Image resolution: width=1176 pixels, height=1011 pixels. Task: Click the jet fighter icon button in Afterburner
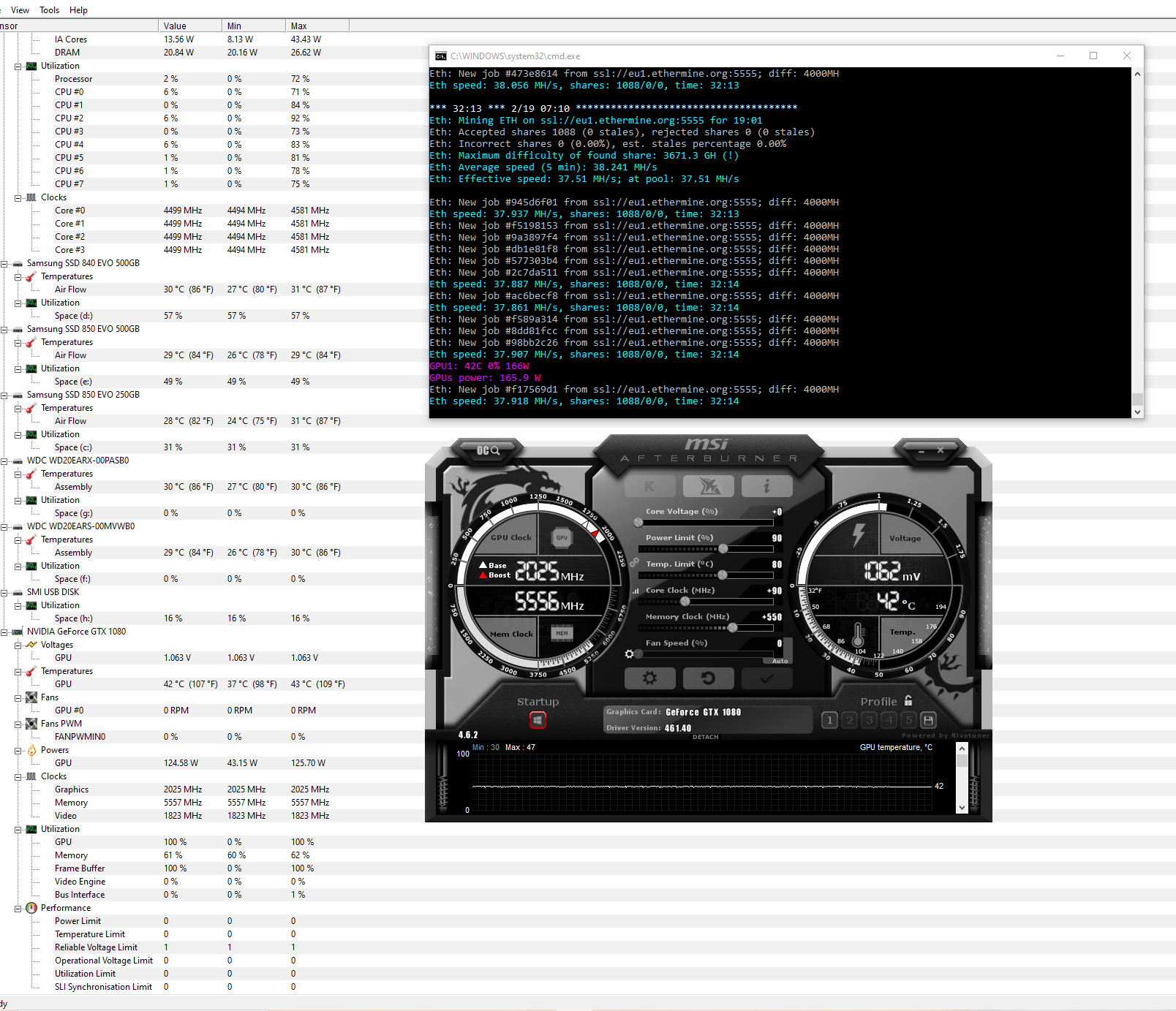click(x=708, y=486)
